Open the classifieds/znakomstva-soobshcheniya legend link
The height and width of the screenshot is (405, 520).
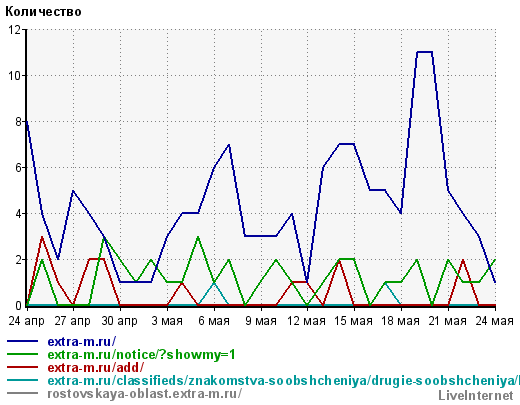pos(283,381)
